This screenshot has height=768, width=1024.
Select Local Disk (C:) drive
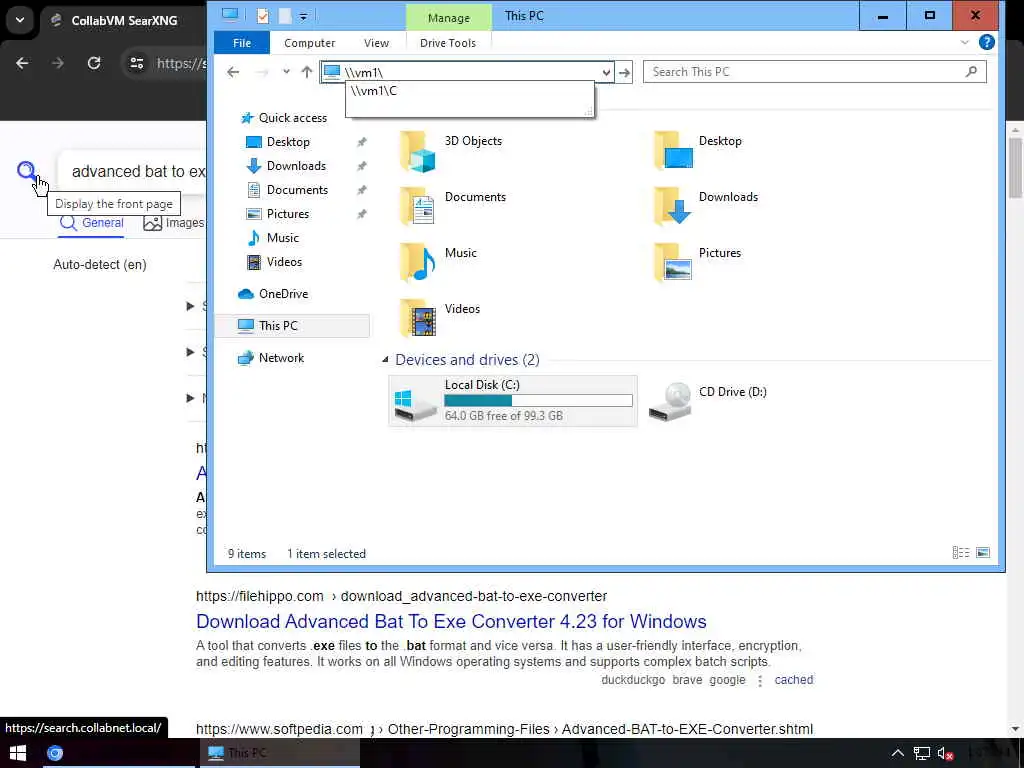pos(513,401)
